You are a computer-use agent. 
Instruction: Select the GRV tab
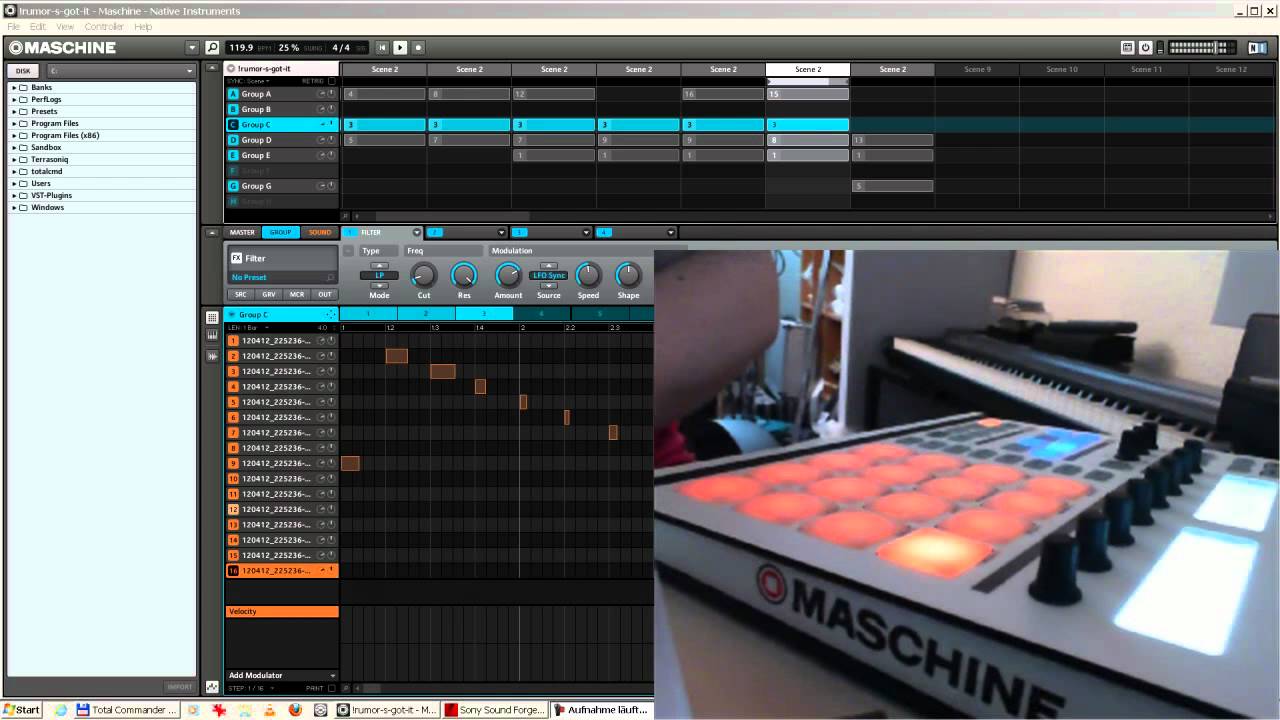[x=269, y=294]
